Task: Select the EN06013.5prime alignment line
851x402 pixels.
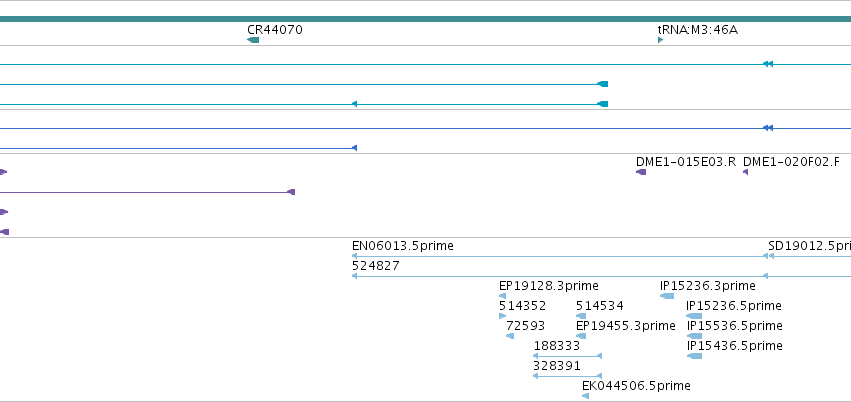Action: click(x=560, y=256)
